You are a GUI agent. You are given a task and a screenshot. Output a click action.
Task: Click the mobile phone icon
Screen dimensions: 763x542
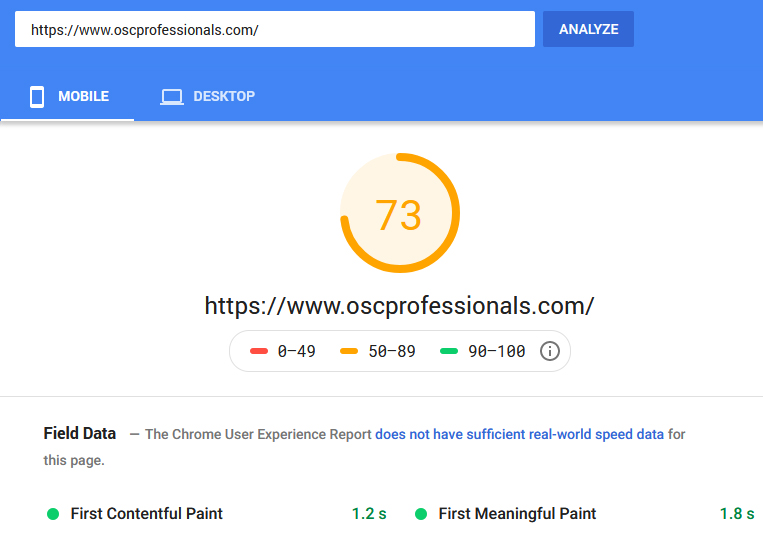(x=37, y=96)
